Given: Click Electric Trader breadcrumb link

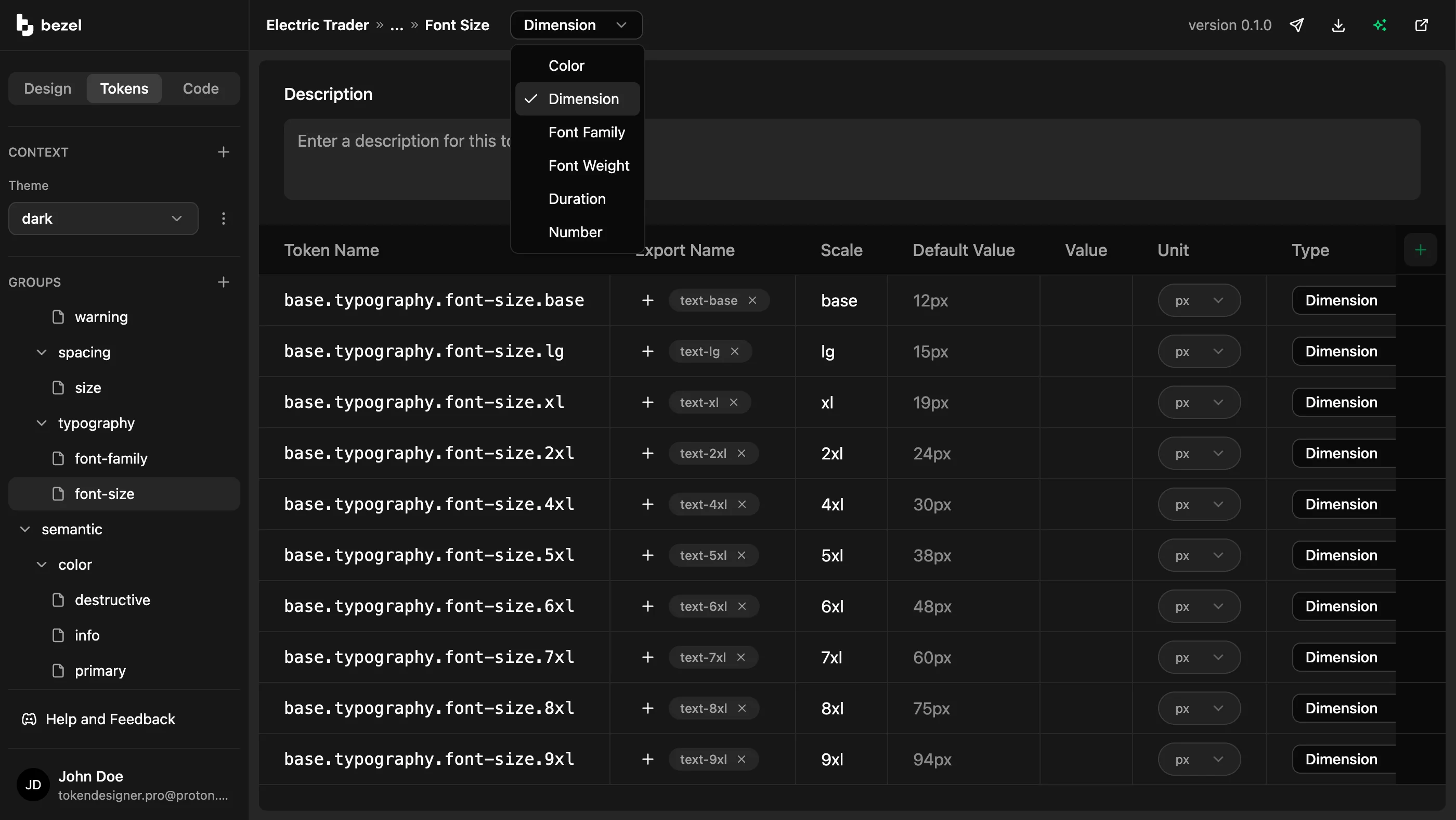Looking at the screenshot, I should click(x=317, y=25).
